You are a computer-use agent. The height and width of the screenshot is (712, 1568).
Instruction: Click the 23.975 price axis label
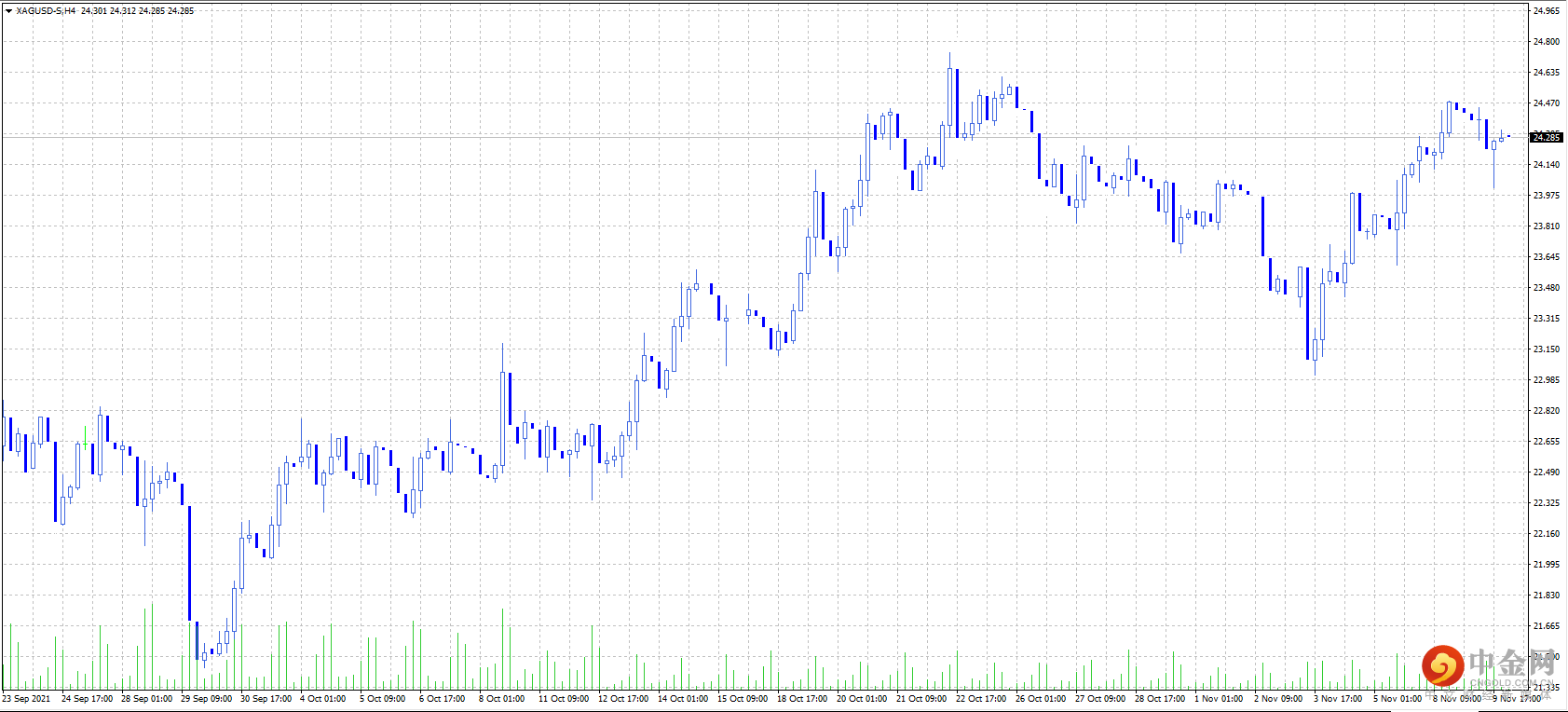pos(1547,196)
